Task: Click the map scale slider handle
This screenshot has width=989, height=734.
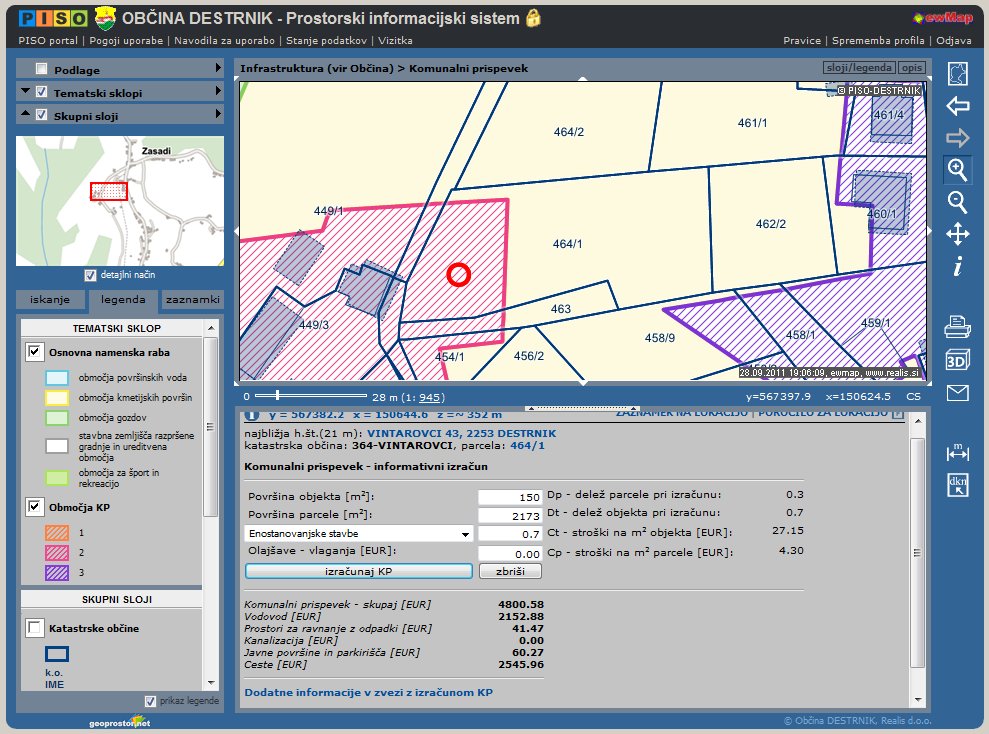Action: point(277,396)
